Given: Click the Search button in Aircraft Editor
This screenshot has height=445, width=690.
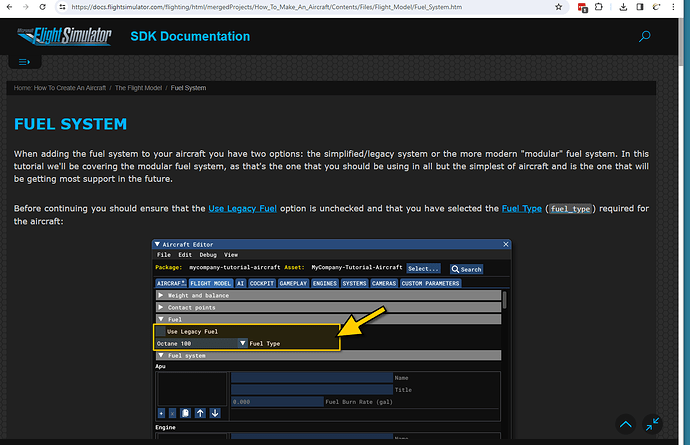Looking at the screenshot, I should (x=466, y=269).
